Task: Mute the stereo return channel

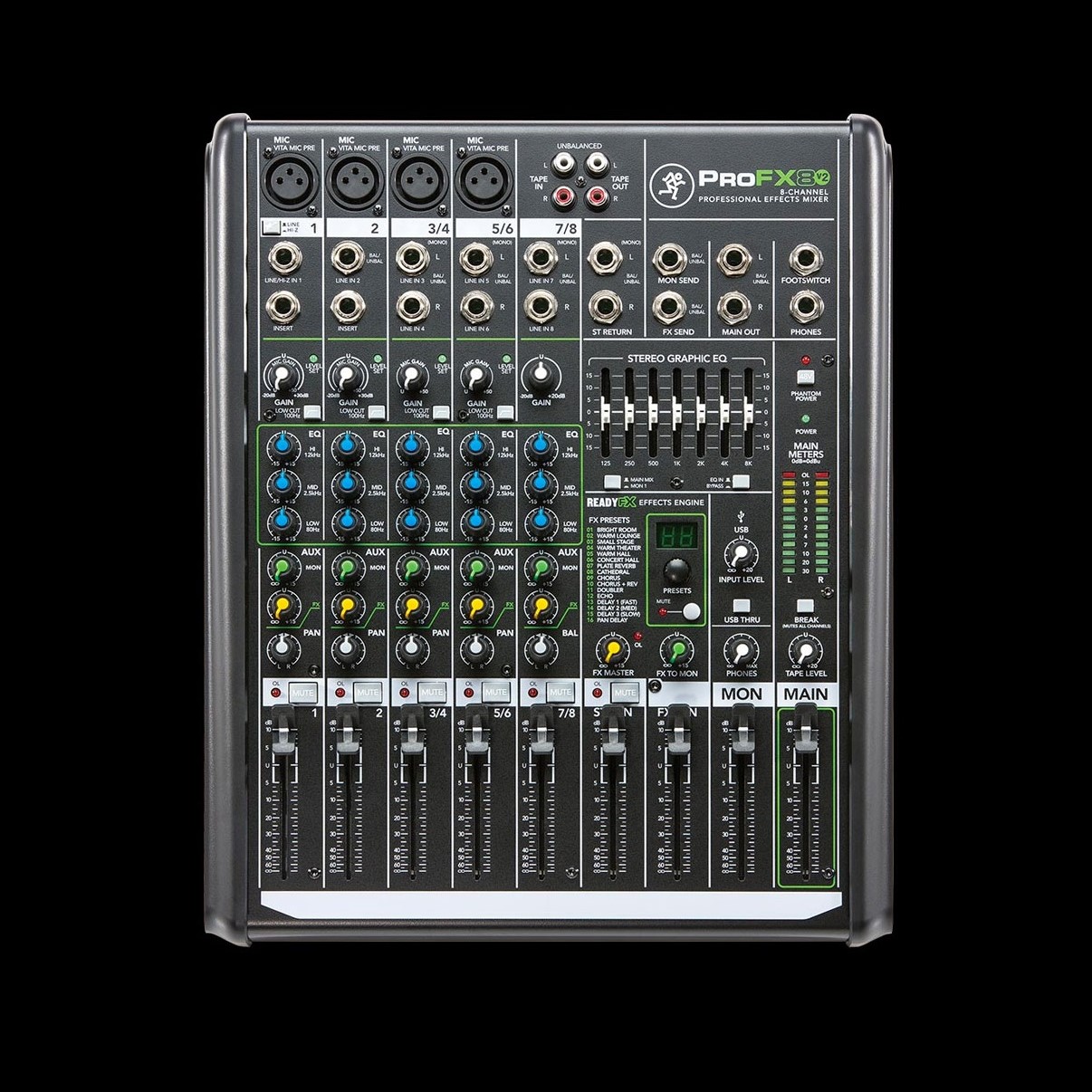Action: click(625, 693)
